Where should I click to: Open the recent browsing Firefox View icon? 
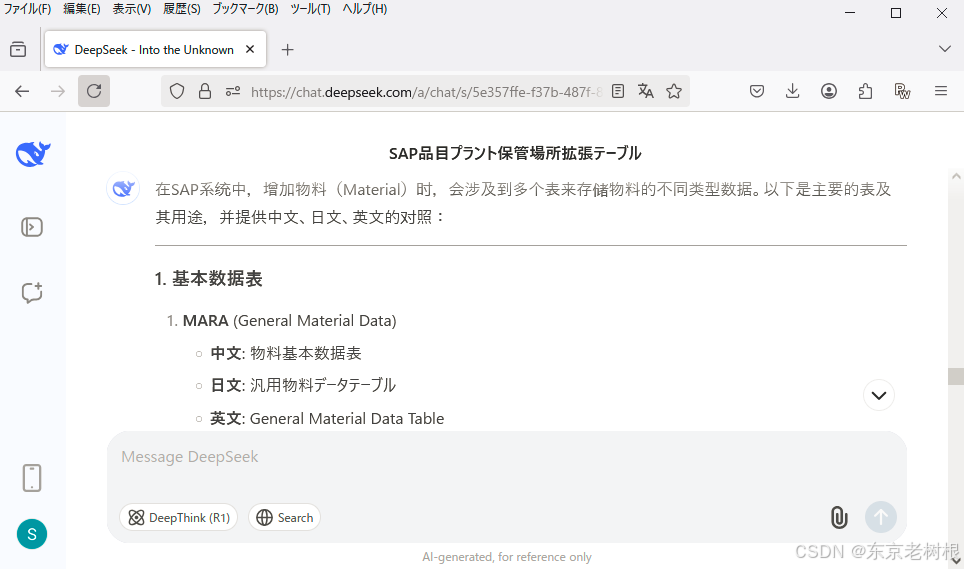click(18, 49)
